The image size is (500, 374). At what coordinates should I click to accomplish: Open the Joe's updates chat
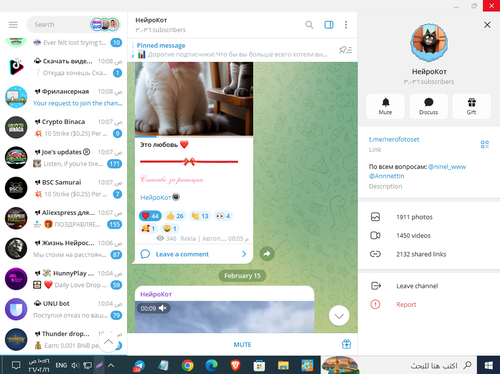coord(63,158)
